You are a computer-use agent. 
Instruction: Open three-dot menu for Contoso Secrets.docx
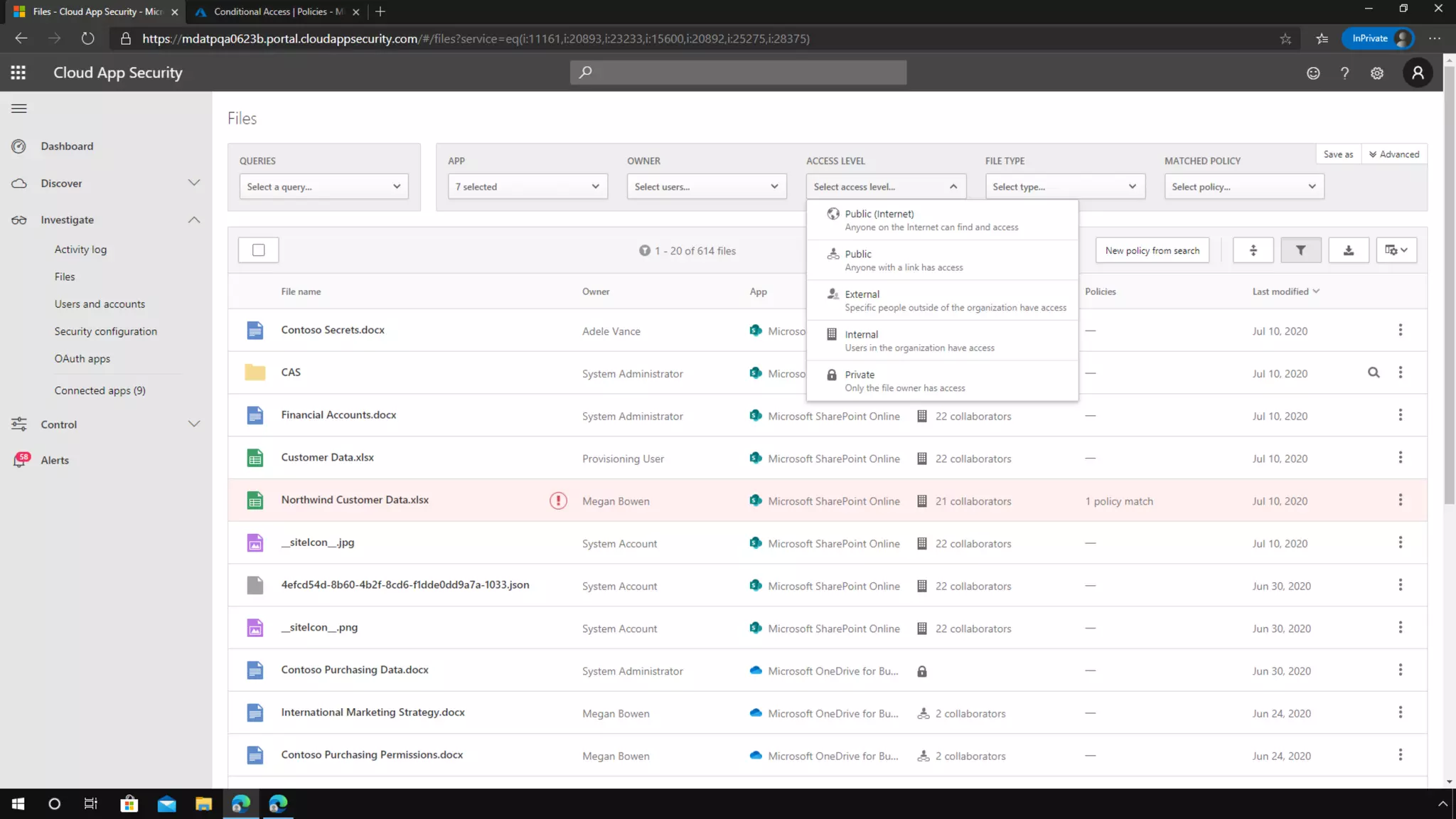[x=1400, y=331]
